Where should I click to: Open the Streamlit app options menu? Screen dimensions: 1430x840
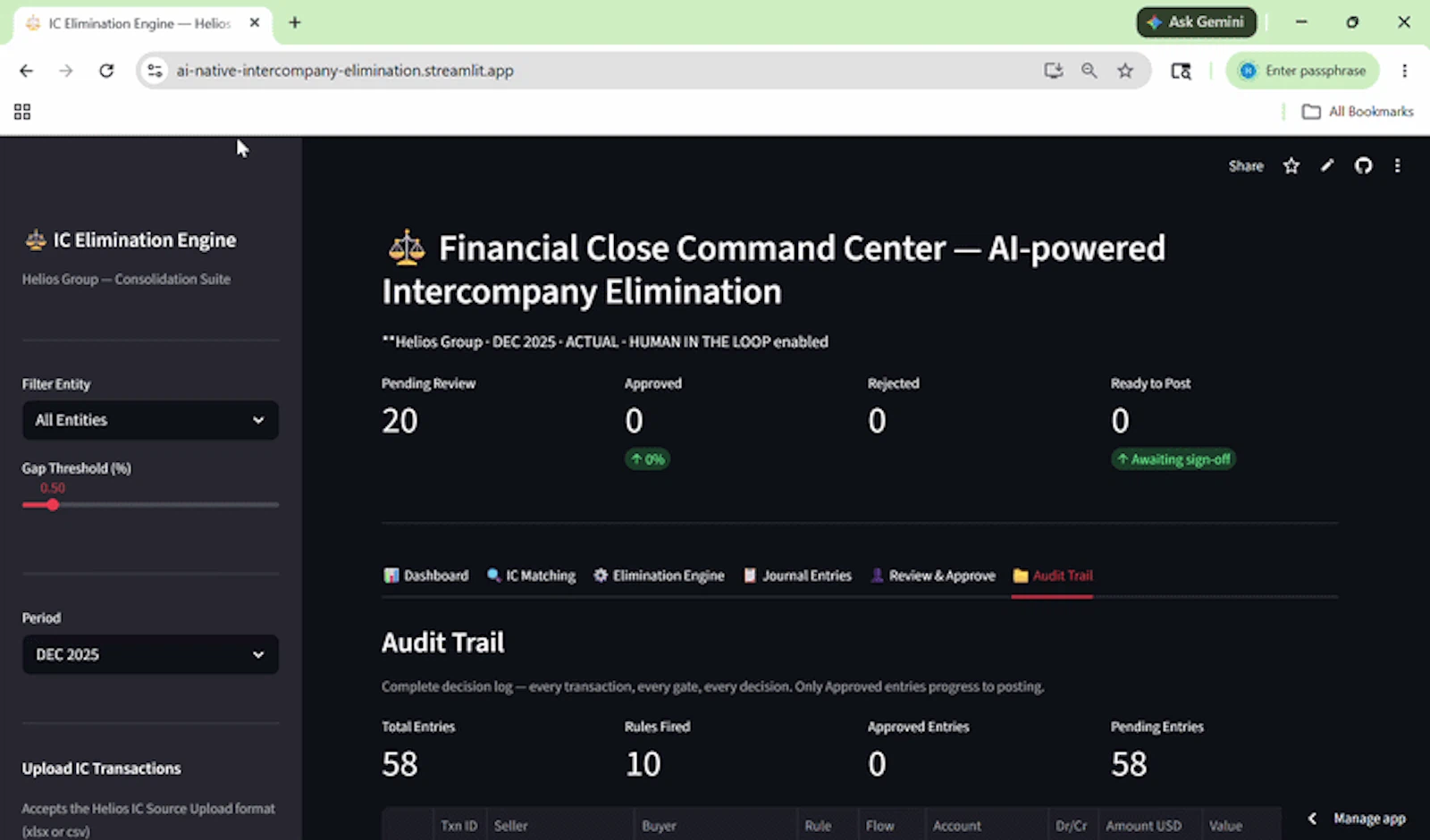(1398, 166)
